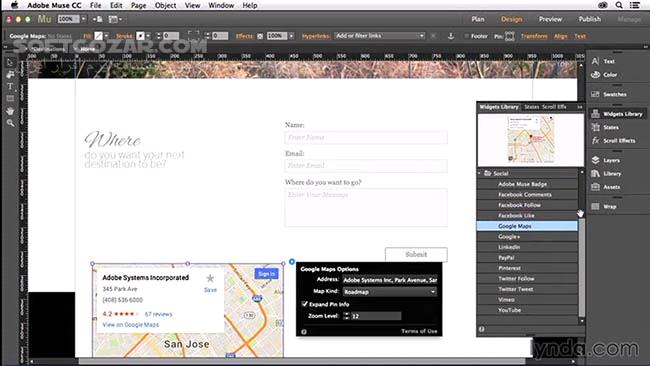Viewport: 650px width, 366px height.
Task: Adjust the stroke weight stepper
Action: [158, 36]
